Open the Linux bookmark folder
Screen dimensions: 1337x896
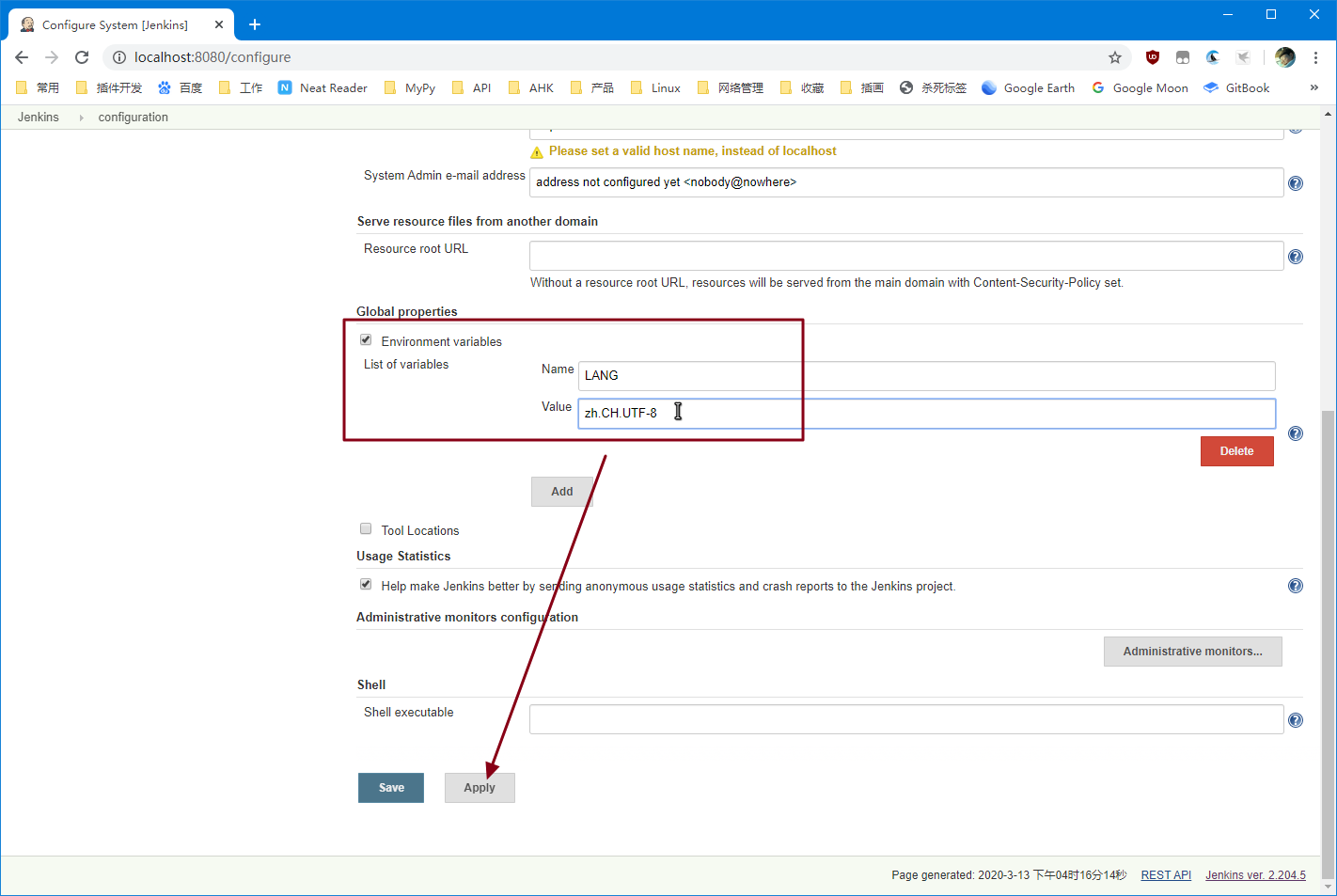point(655,87)
